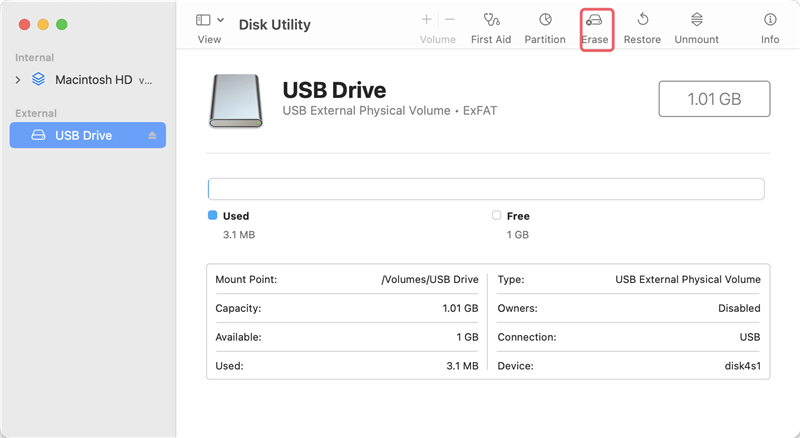Close the Disk Utility window
This screenshot has height=438, width=800.
[24, 24]
